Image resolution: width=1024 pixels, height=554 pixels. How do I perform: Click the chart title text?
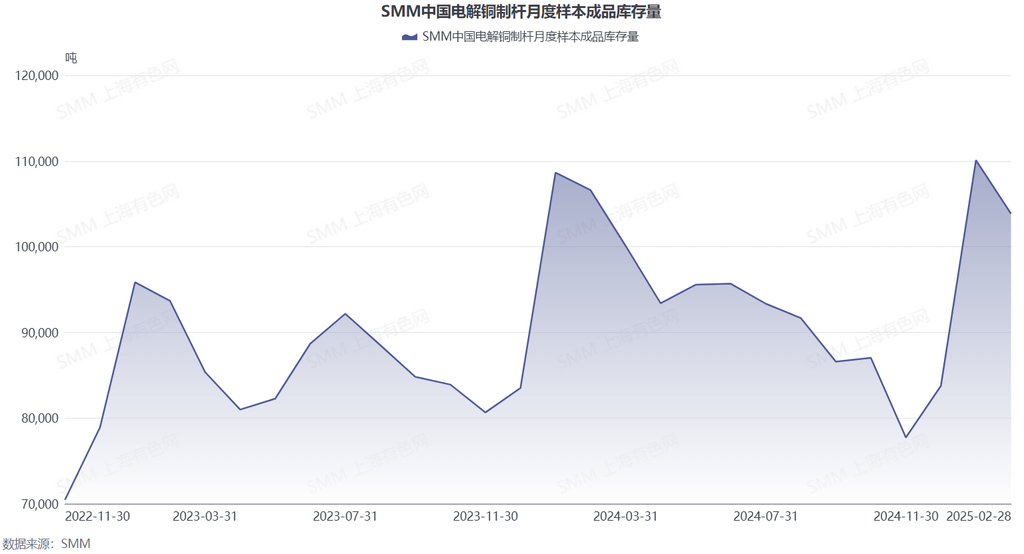click(521, 12)
